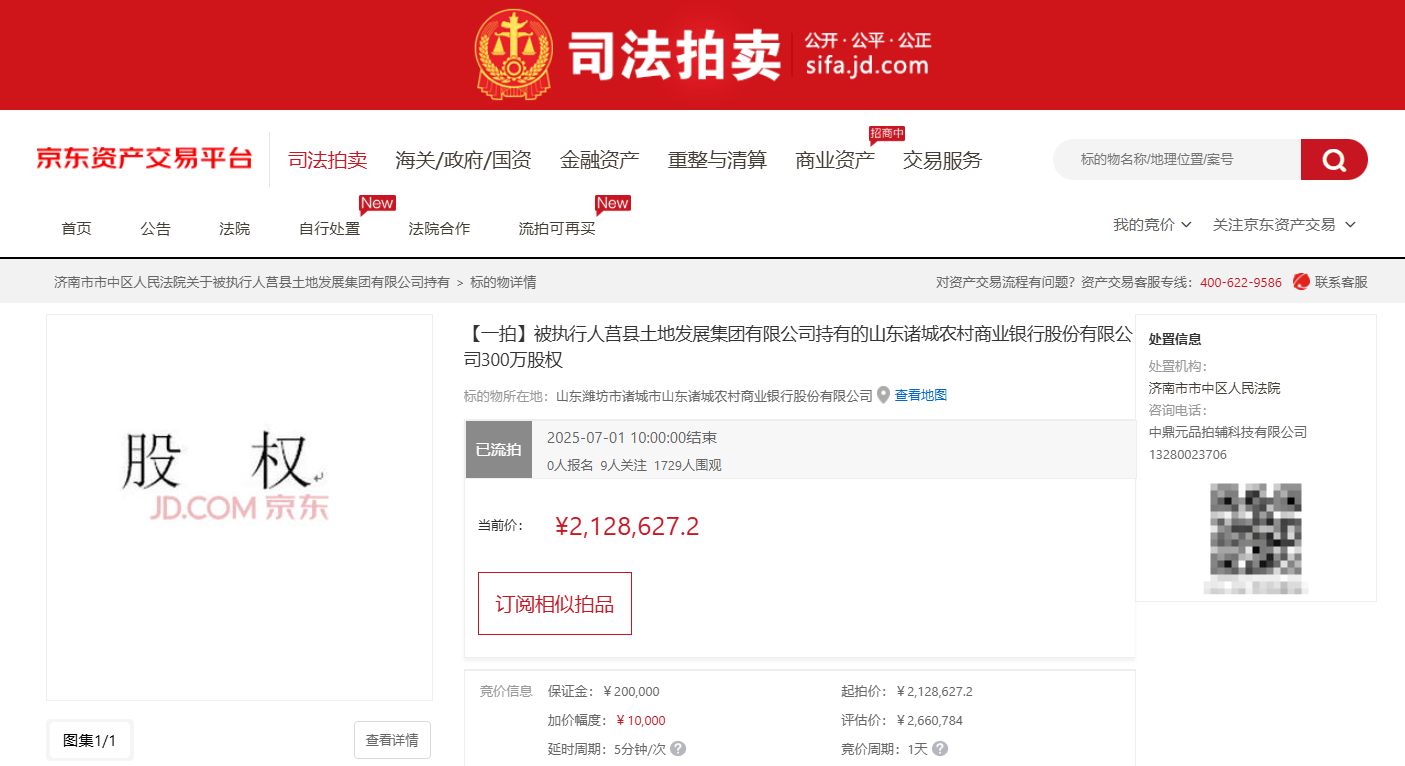Switch to the 自行处置 tab
Screen dimensions: 1405x766
pos(329,229)
